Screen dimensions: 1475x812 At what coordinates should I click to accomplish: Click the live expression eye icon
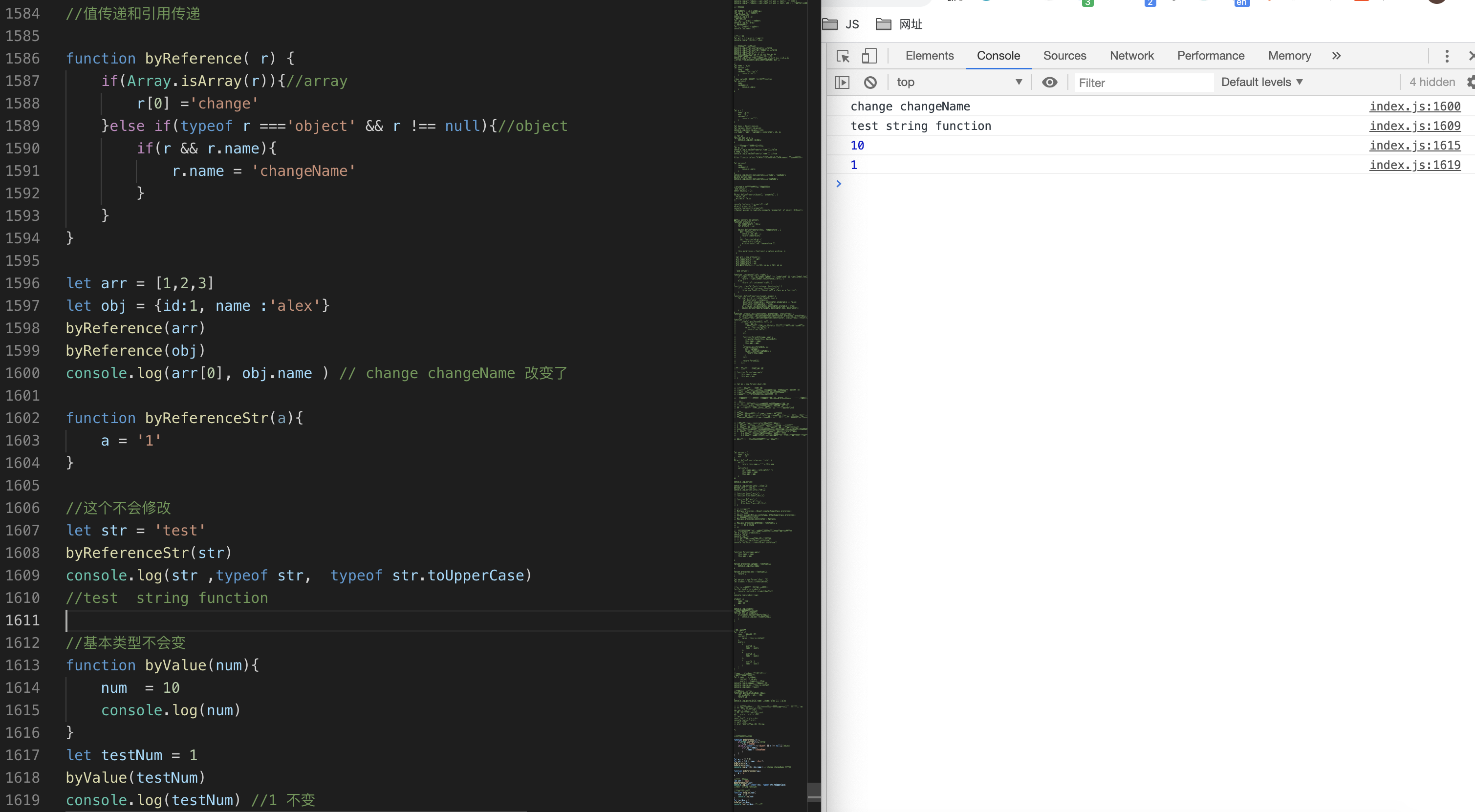[1049, 83]
